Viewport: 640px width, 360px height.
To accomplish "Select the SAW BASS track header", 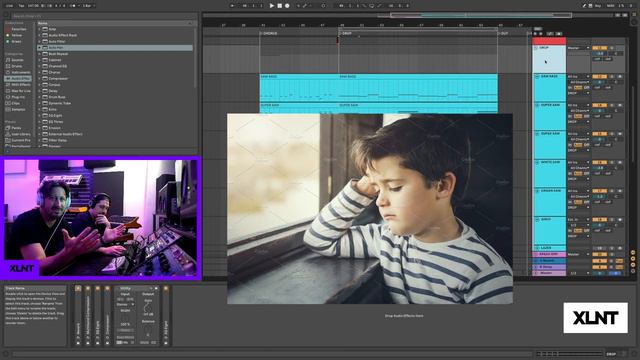I will [x=549, y=88].
